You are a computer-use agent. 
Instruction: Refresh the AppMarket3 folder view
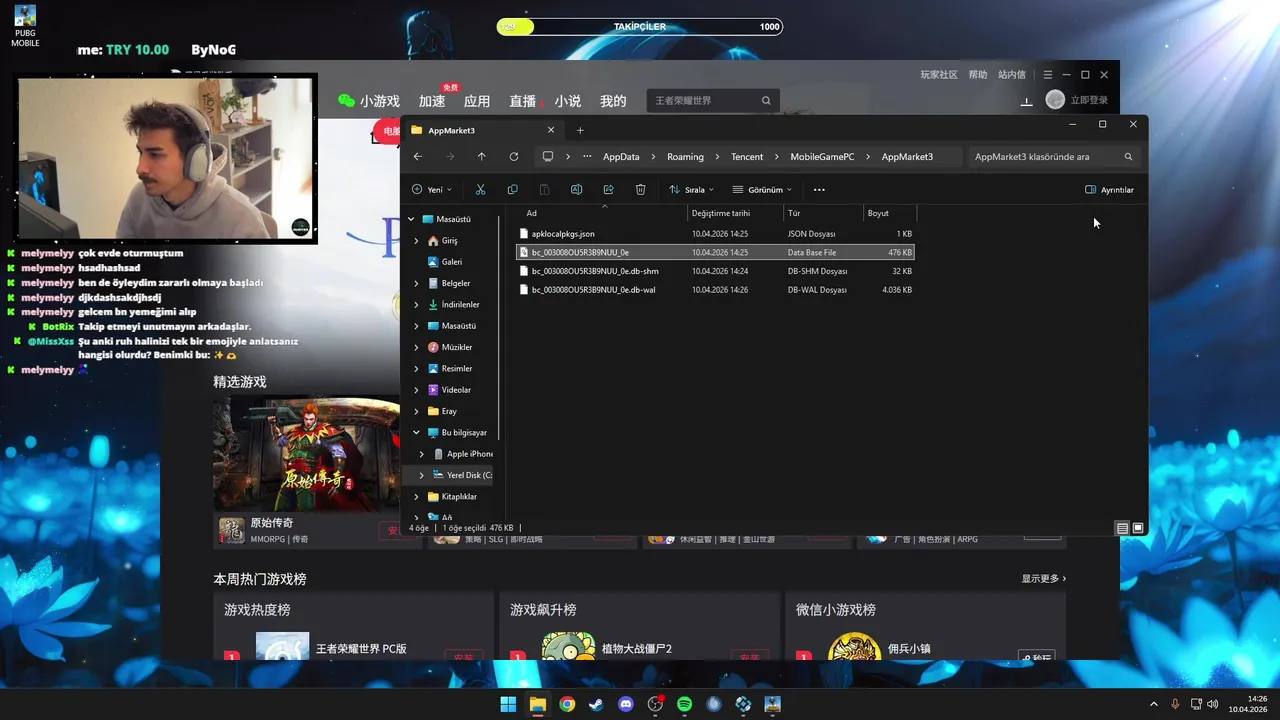click(513, 157)
